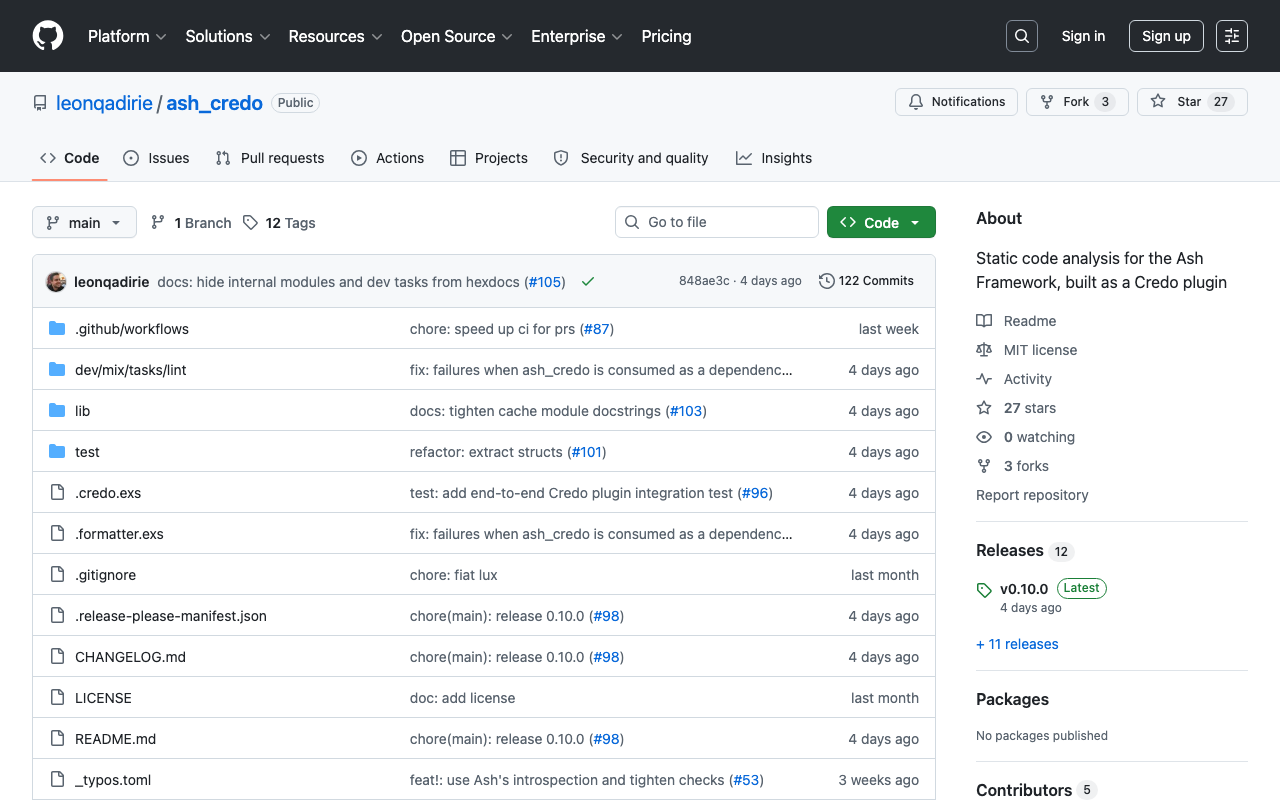This screenshot has height=800, width=1280.
Task: Open commit hash 848ae3c
Action: tap(704, 281)
